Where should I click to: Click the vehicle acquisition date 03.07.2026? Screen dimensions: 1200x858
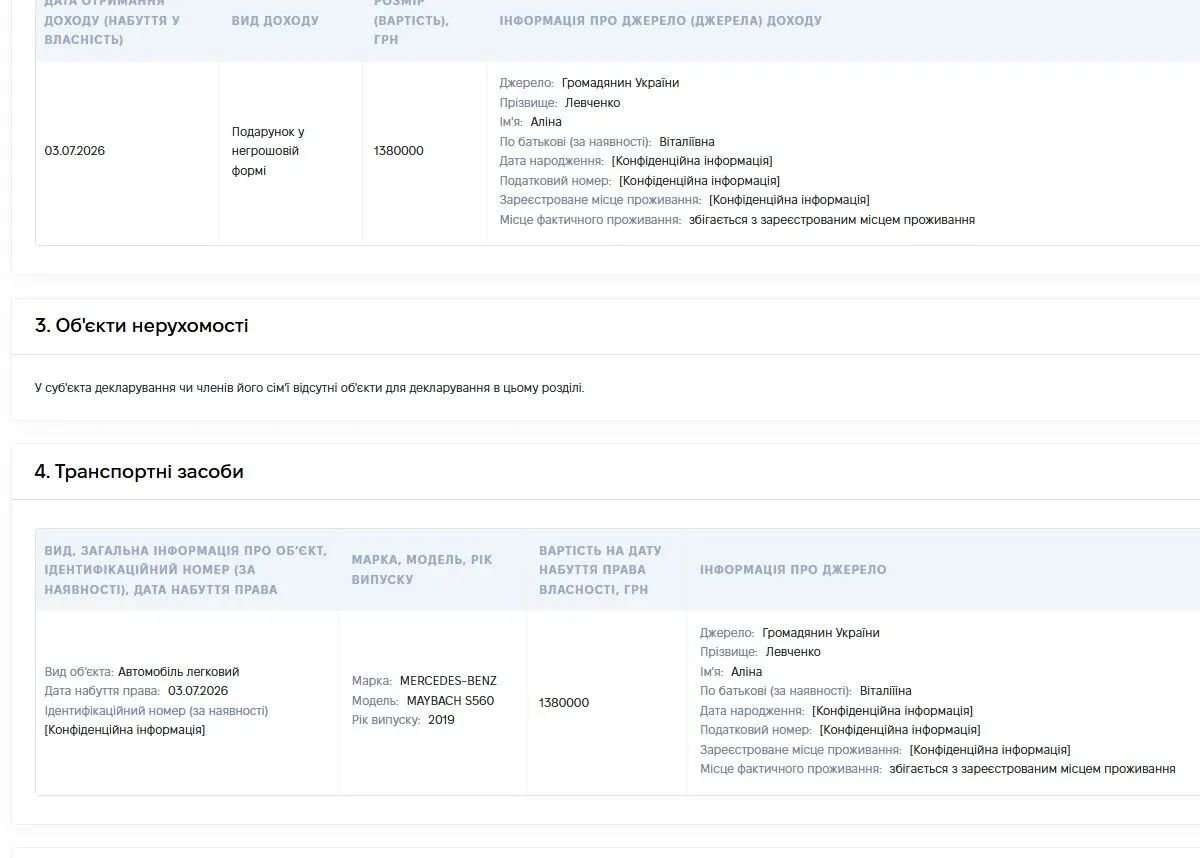click(x=198, y=691)
